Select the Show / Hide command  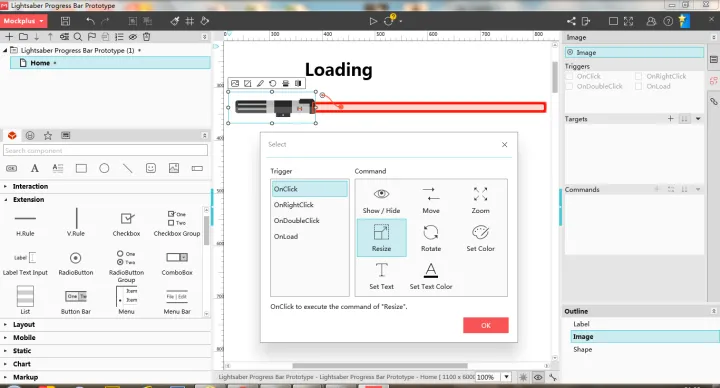381,200
